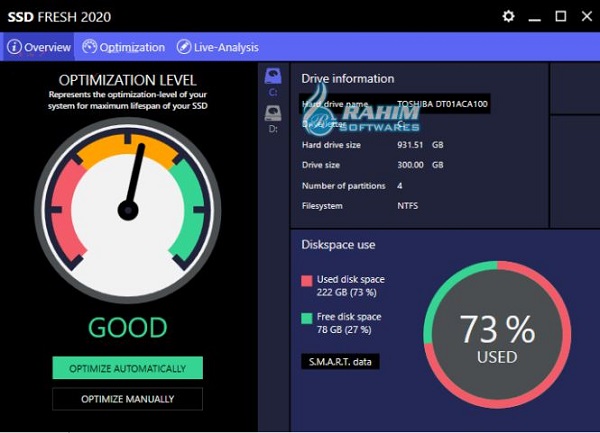Viewport: 600px width, 433px height.
Task: Open the Optimization tab
Action: coord(123,47)
